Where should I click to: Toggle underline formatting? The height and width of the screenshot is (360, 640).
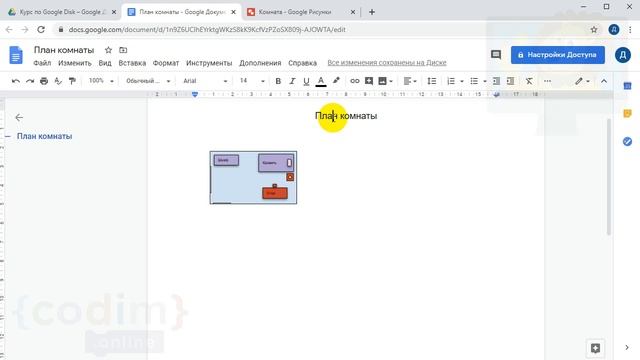(306, 81)
